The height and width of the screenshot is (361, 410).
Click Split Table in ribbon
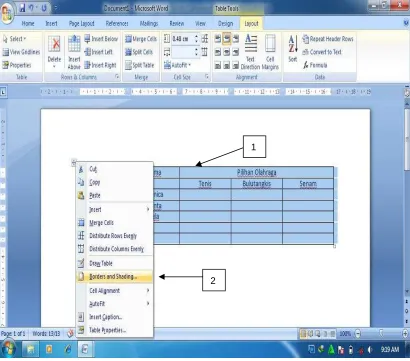pyautogui.click(x=139, y=65)
